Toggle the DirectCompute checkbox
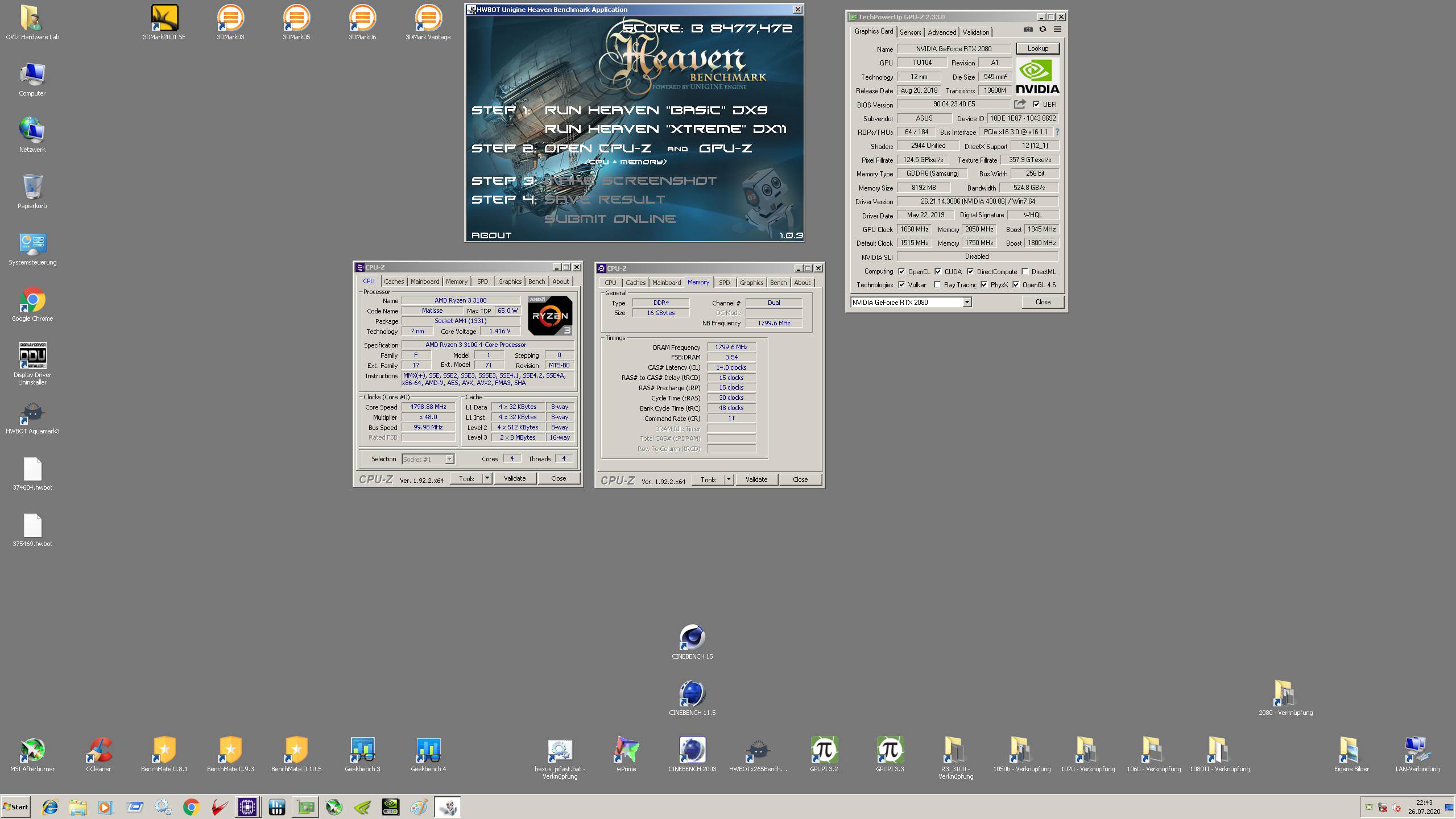The height and width of the screenshot is (819, 1456). tap(970, 271)
